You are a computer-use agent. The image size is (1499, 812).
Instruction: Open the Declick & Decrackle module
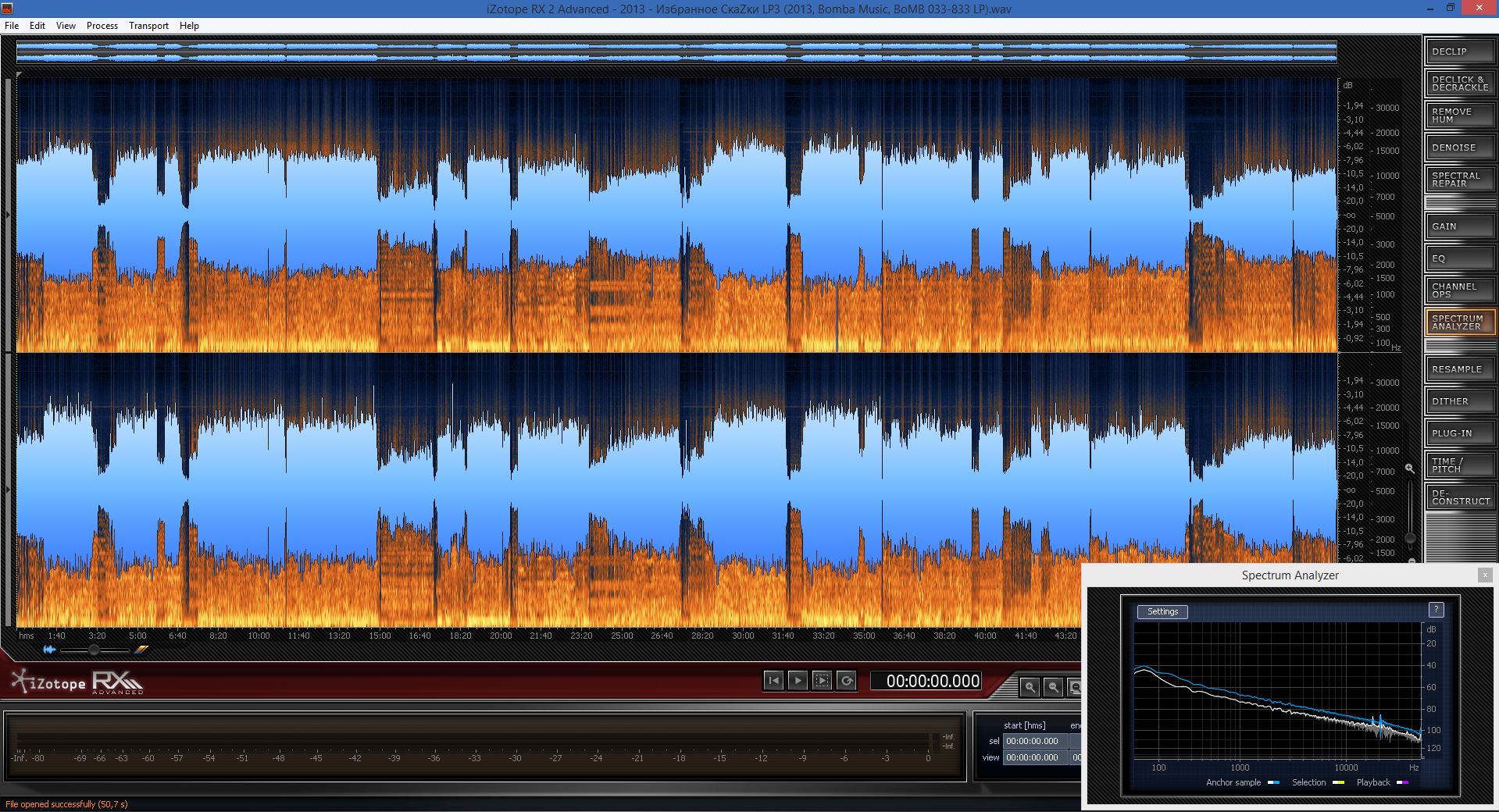tap(1460, 84)
